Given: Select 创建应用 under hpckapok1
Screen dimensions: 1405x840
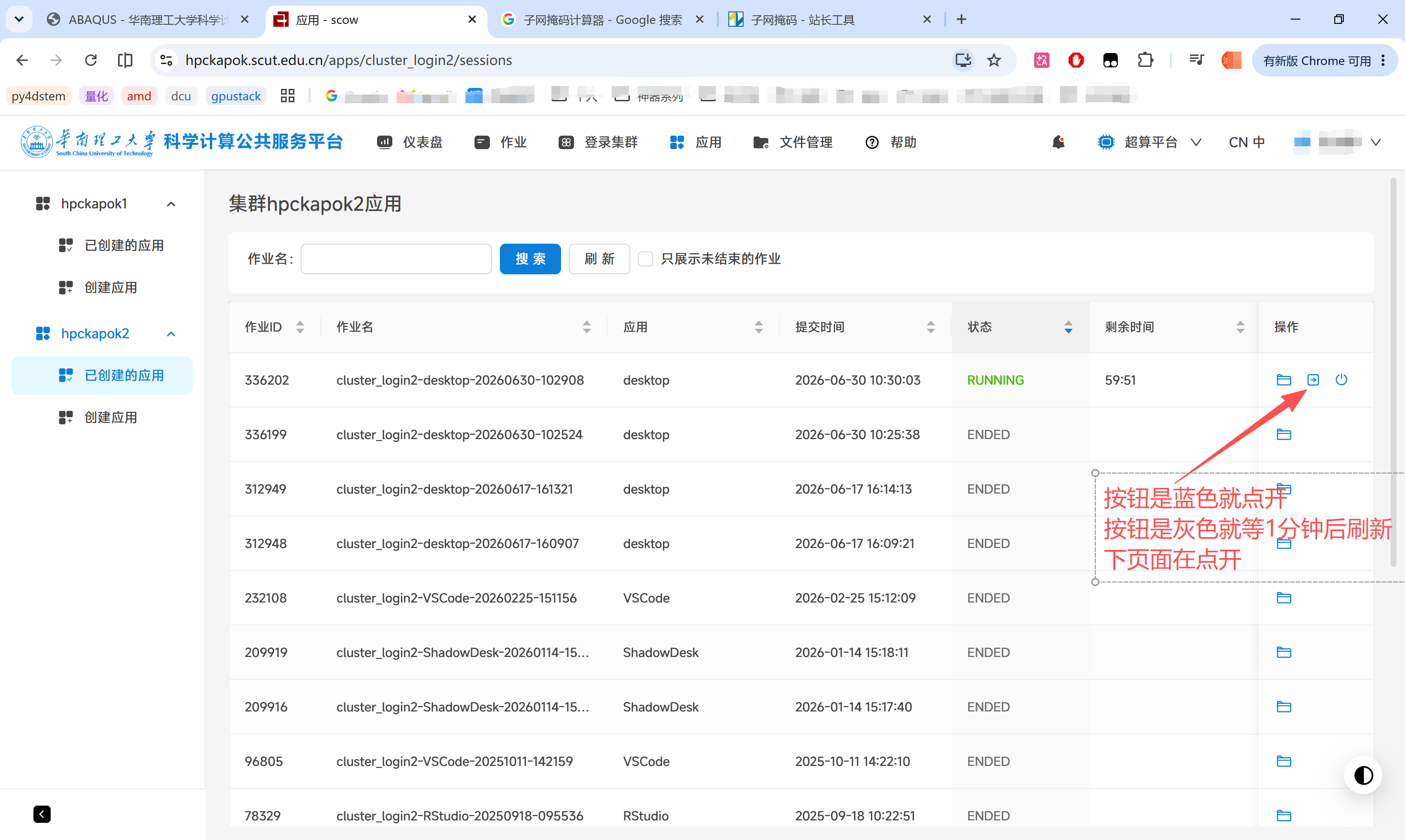Looking at the screenshot, I should pyautogui.click(x=102, y=288).
